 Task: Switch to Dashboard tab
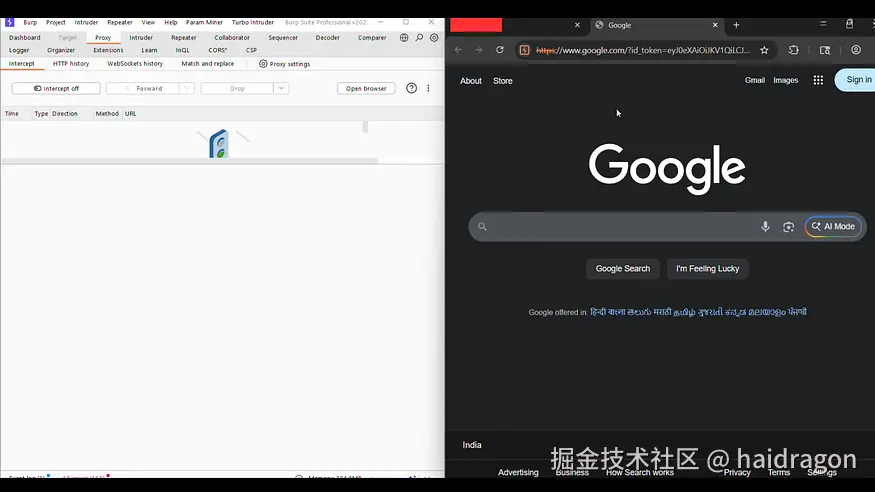click(x=25, y=37)
